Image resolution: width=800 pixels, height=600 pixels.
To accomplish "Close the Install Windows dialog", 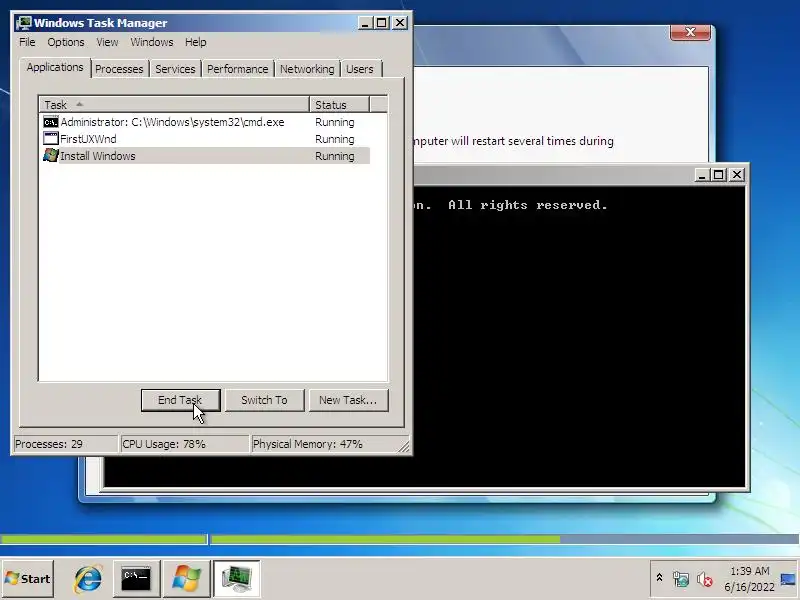I will (x=690, y=32).
